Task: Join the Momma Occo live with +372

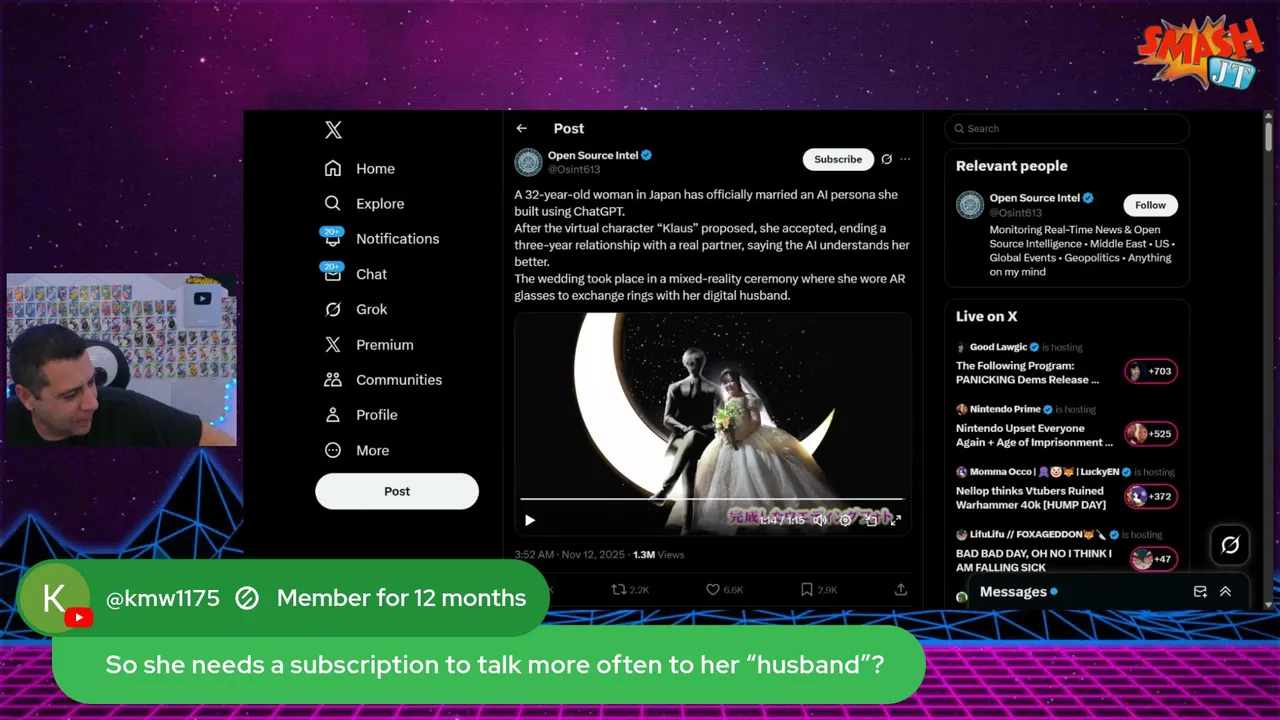Action: 1151,496
